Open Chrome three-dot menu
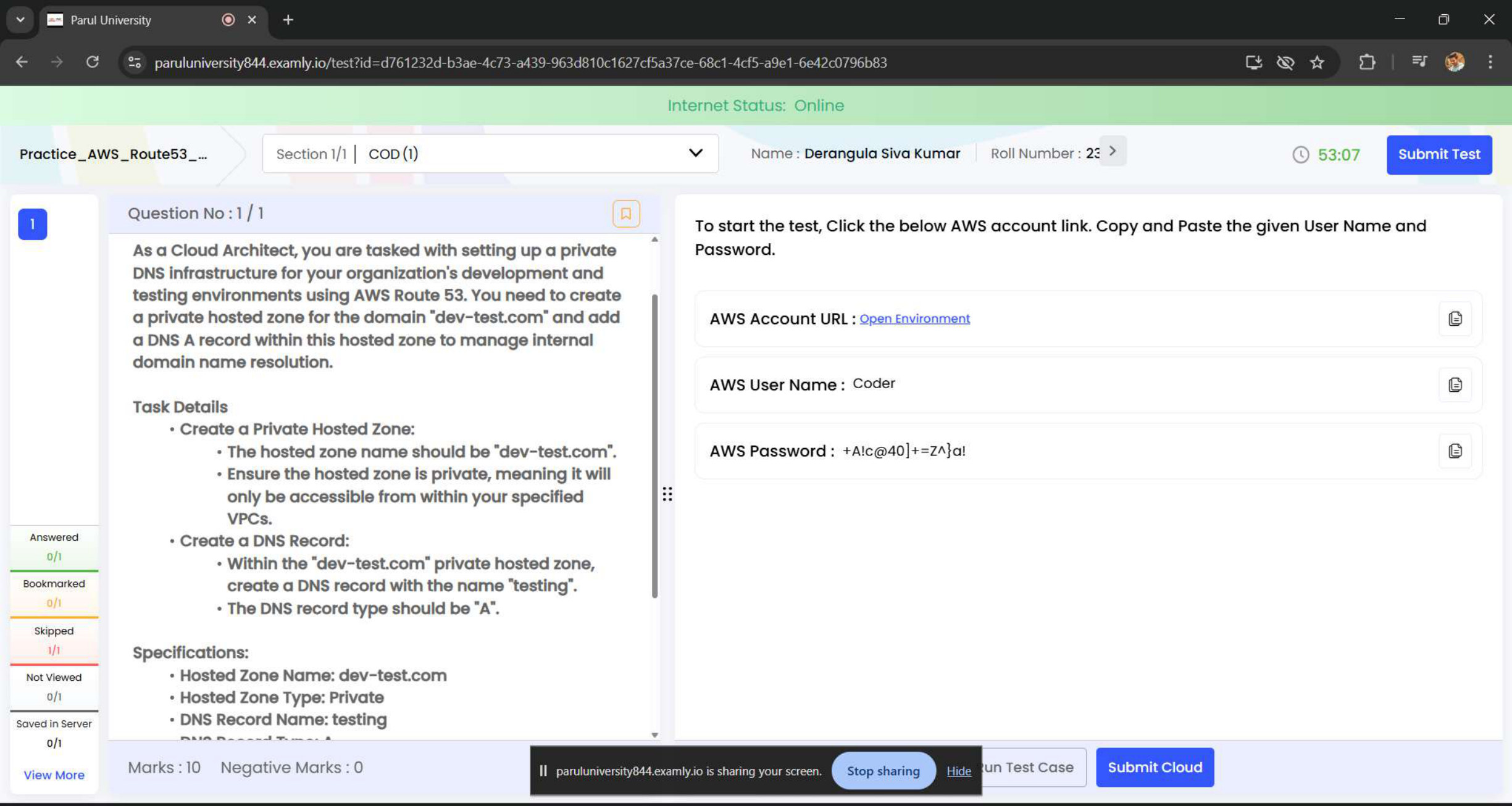This screenshot has height=806, width=1512. [1490, 62]
